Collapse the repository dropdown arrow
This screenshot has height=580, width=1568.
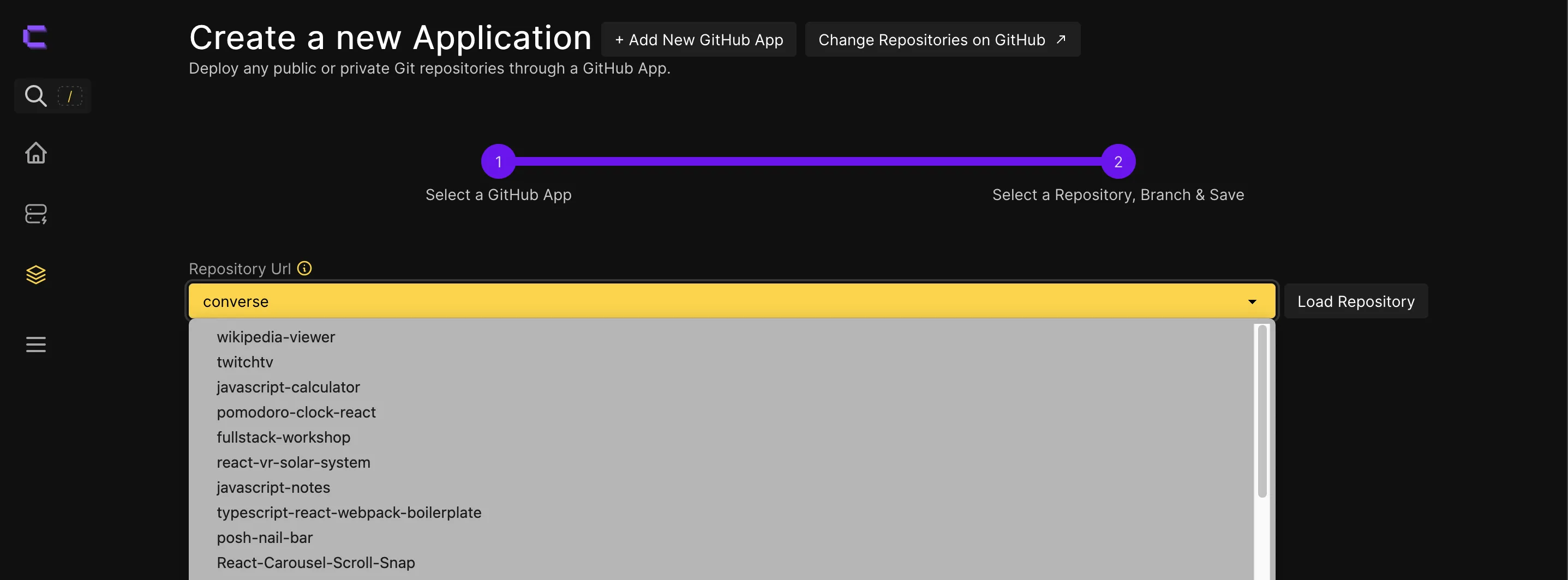[1252, 301]
